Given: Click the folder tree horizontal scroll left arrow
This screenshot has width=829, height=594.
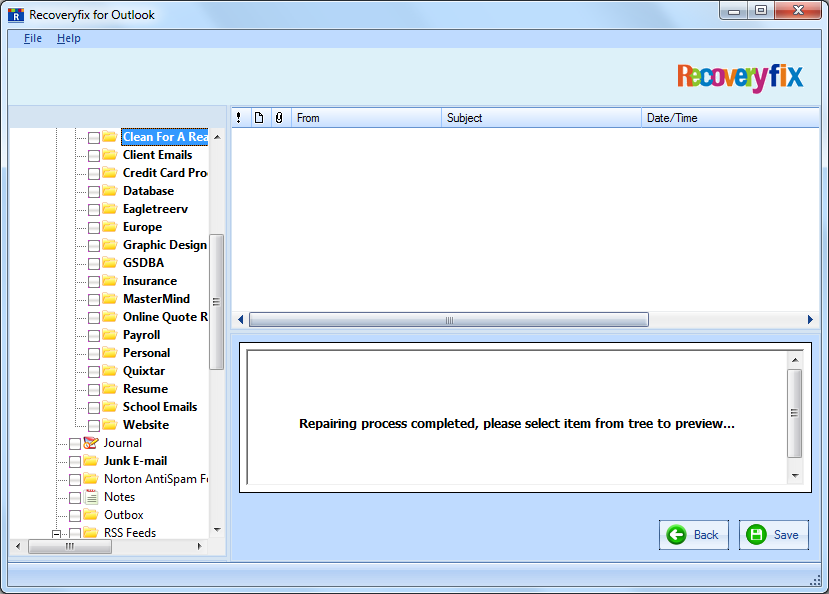Looking at the screenshot, I should 18,546.
